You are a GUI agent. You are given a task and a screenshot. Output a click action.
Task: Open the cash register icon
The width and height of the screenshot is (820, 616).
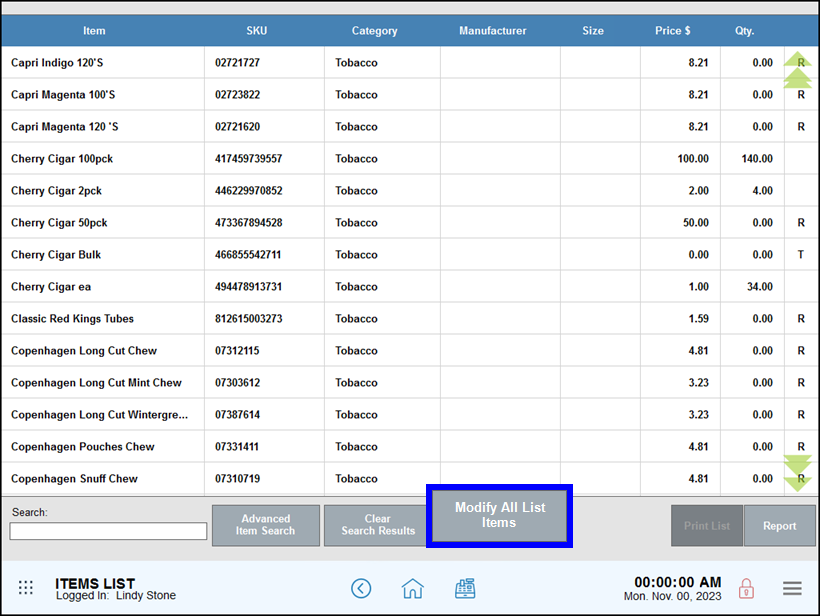(x=465, y=588)
